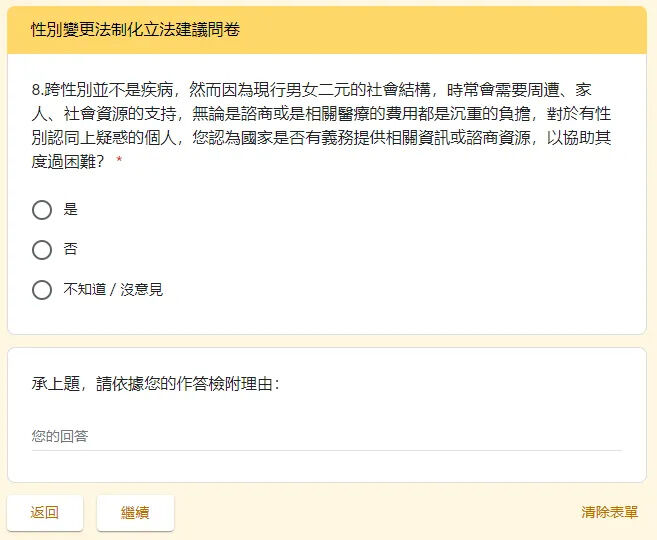Click the question 8 card background

click(x=377, y=251)
